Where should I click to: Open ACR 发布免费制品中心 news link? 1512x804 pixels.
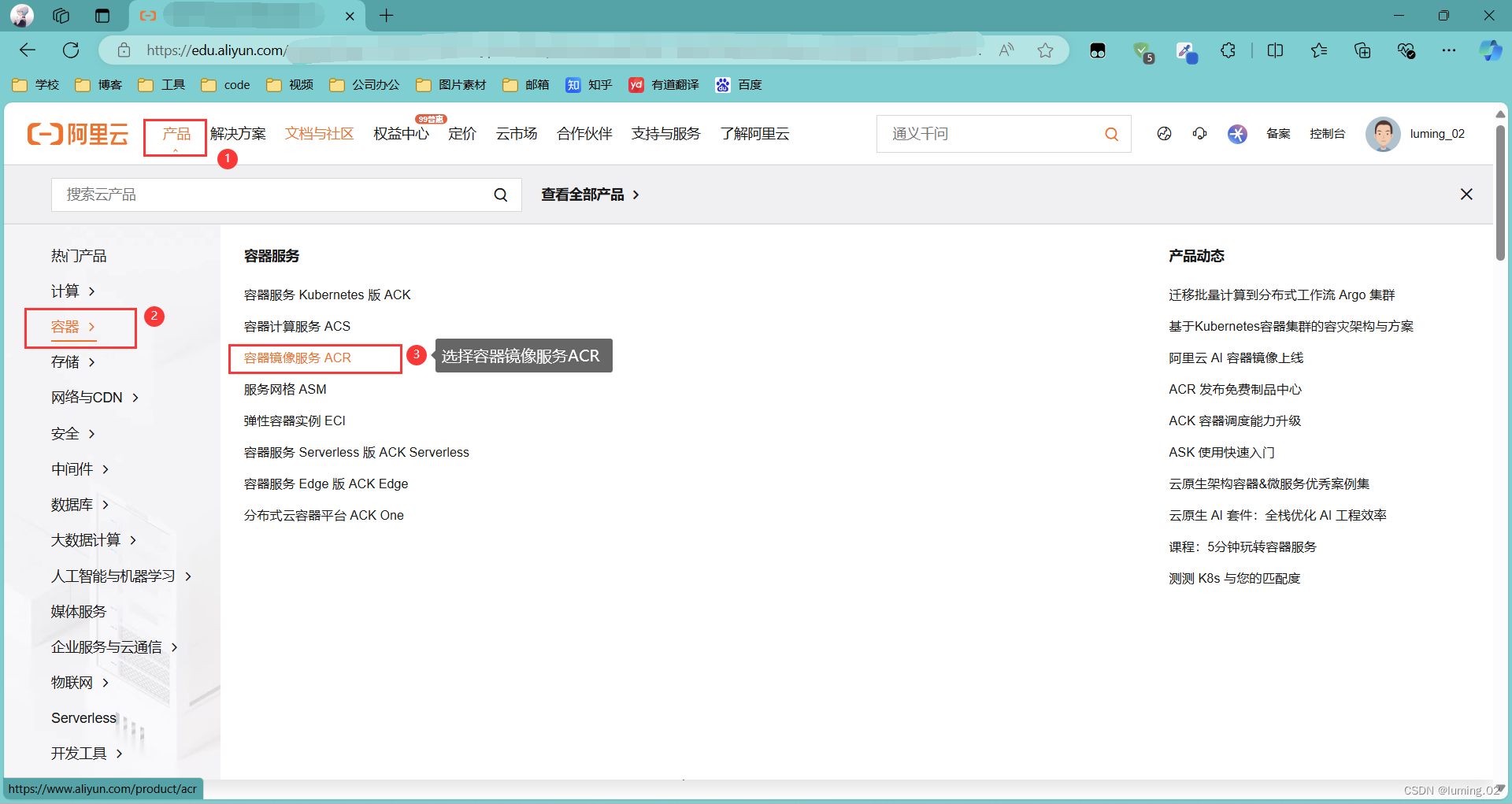click(1235, 390)
